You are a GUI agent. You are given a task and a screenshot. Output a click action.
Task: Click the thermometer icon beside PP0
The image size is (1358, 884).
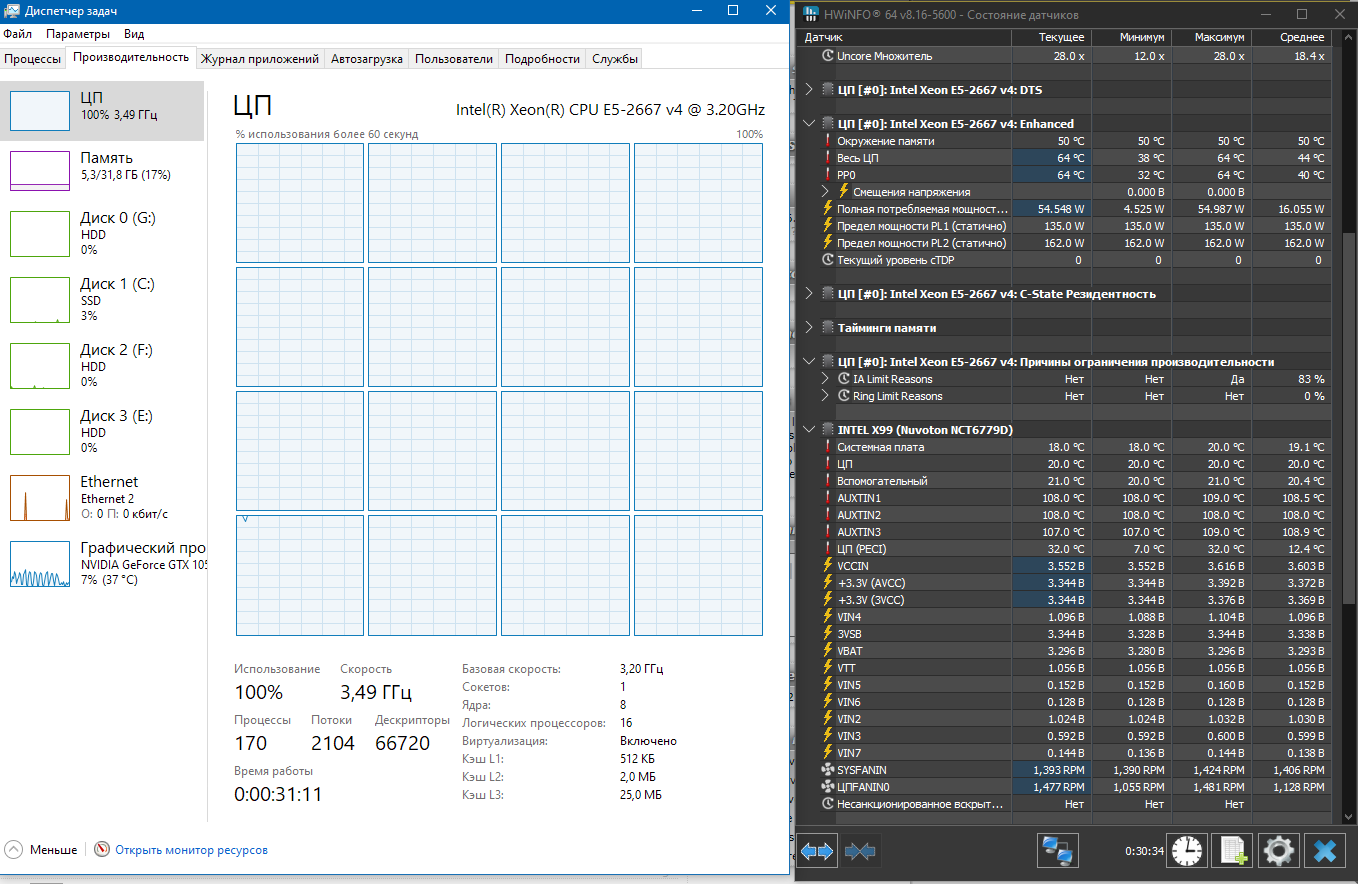click(827, 175)
